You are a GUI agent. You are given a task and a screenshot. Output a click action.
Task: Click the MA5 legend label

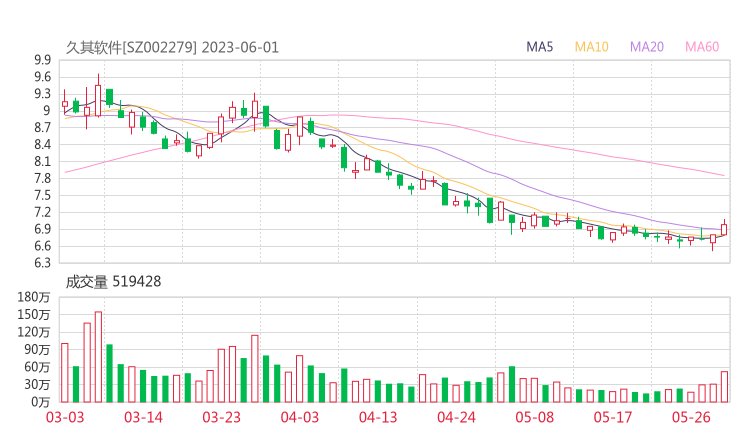coord(539,47)
